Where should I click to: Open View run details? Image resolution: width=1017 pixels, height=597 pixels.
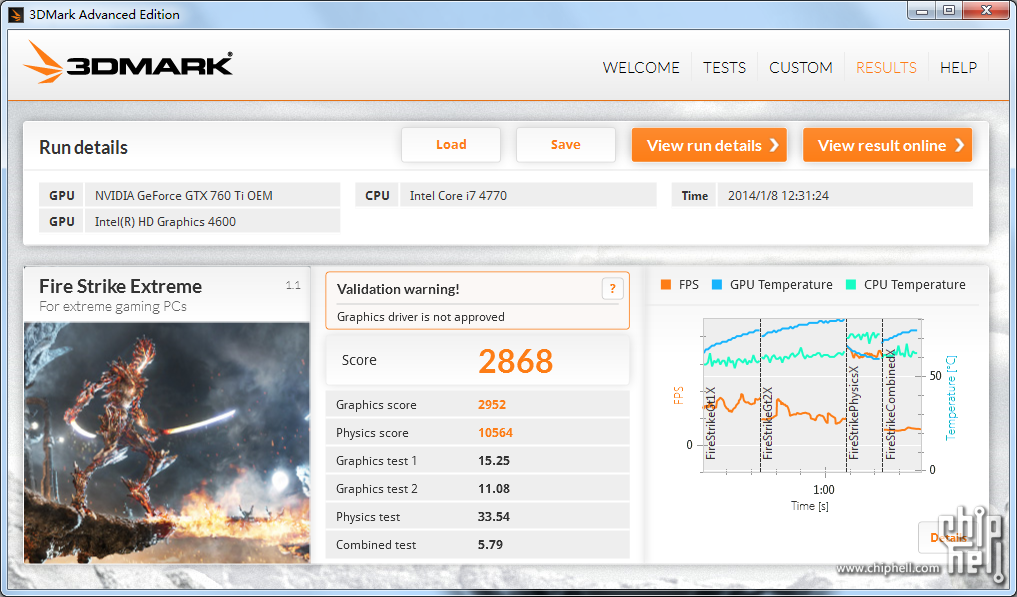709,145
